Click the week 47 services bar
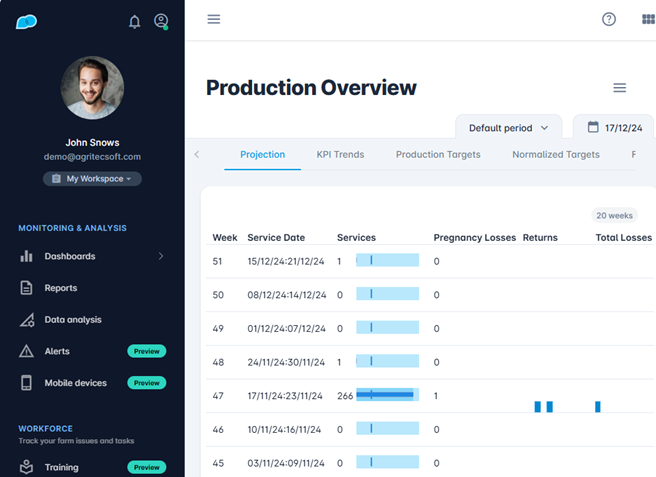Screen dimensions: 656x477 387,396
